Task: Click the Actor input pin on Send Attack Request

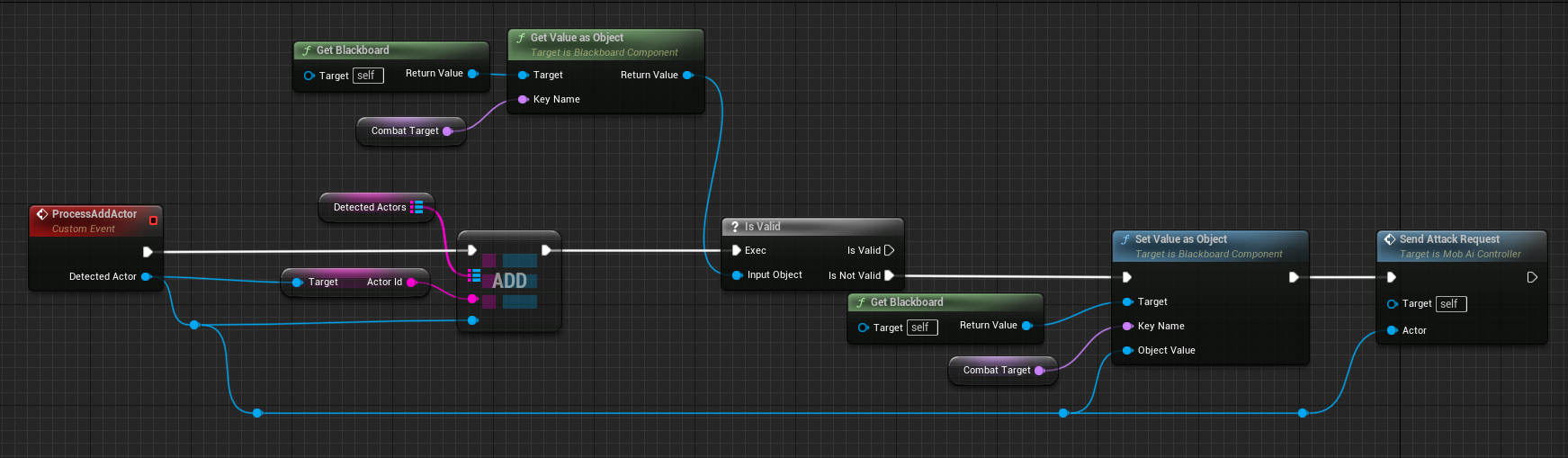Action: (x=1392, y=330)
